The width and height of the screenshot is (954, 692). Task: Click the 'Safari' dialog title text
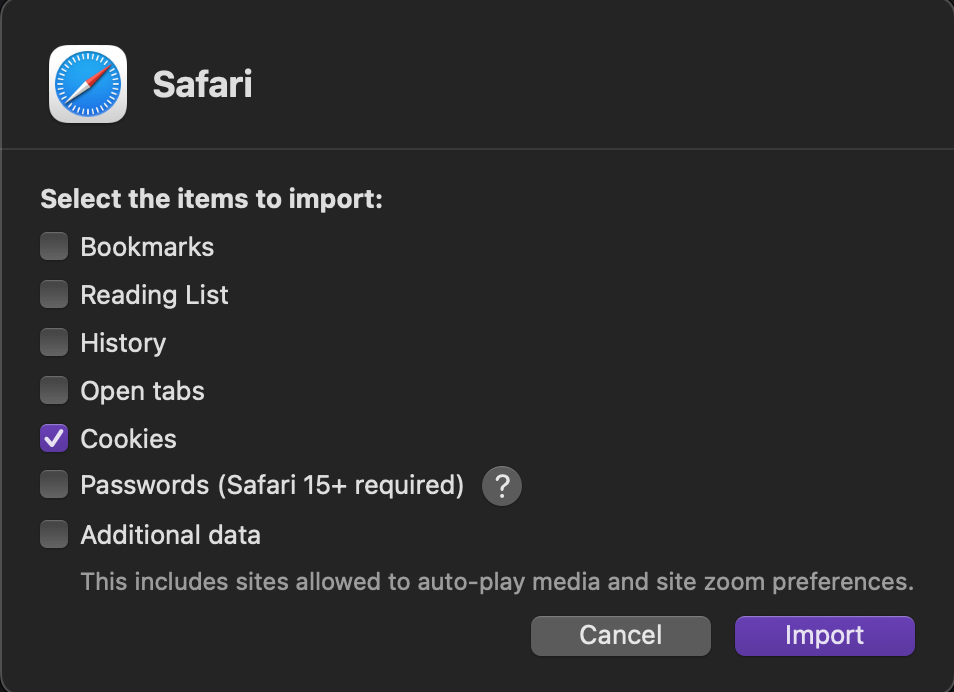tap(202, 84)
